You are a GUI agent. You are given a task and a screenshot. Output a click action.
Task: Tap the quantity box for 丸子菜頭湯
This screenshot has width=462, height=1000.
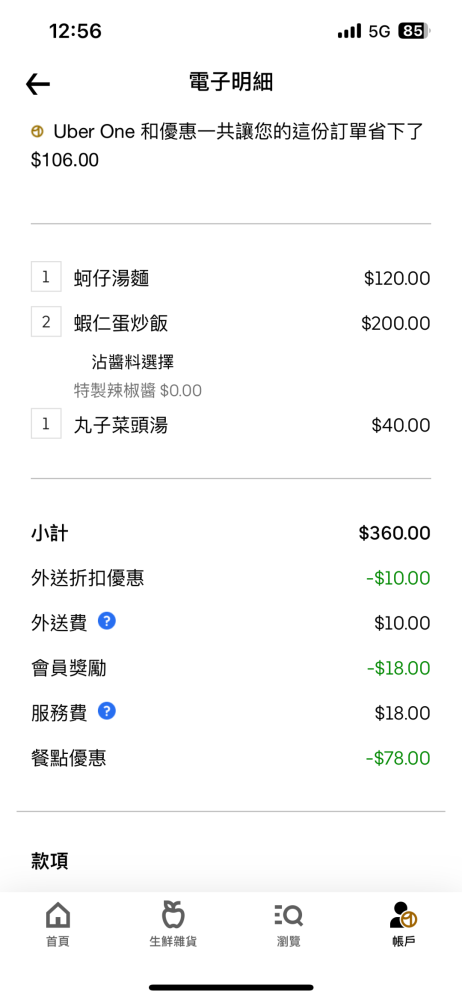coord(46,423)
